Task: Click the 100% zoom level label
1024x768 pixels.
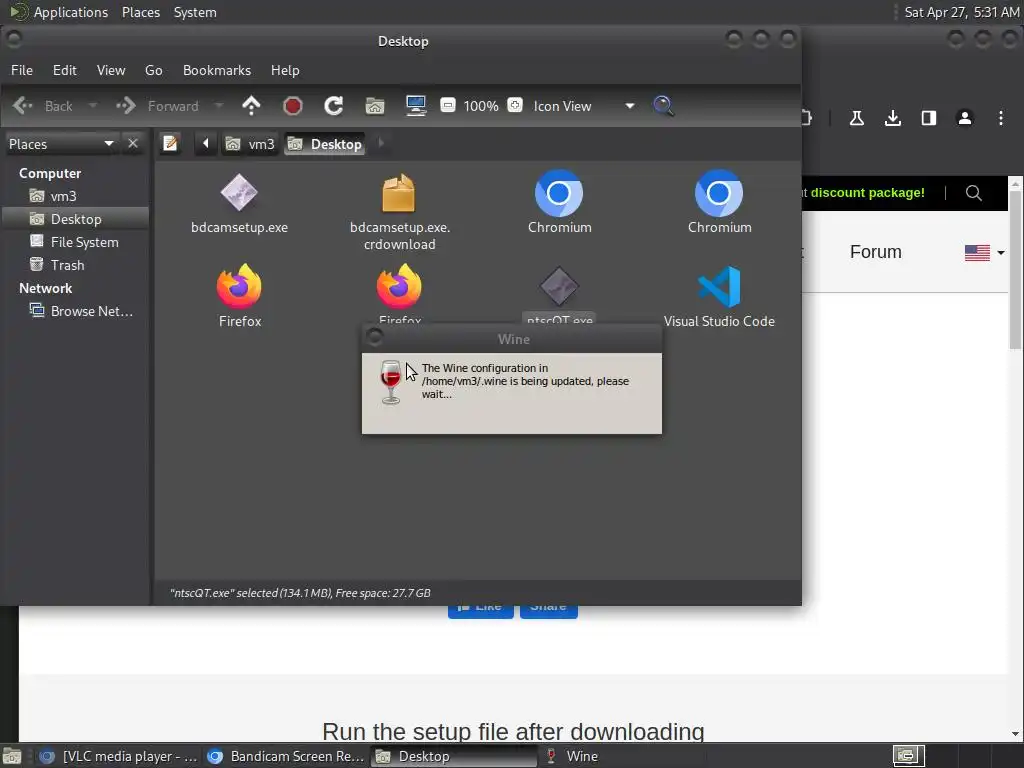Action: tap(481, 106)
